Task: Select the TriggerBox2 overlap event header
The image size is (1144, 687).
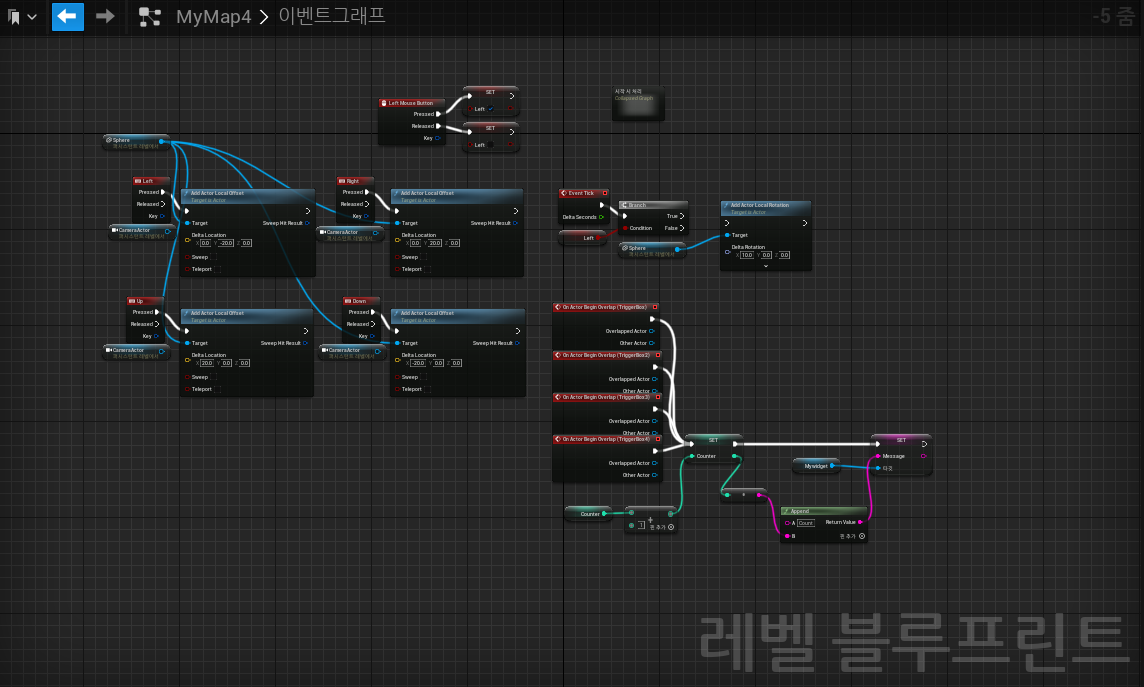Action: (x=606, y=355)
